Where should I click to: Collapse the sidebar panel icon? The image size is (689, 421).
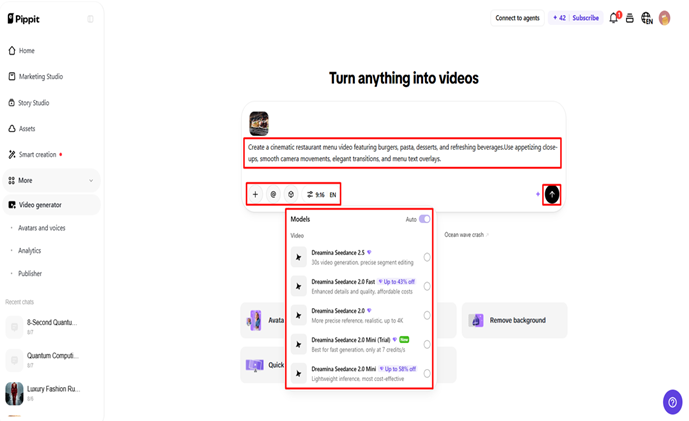click(x=90, y=19)
